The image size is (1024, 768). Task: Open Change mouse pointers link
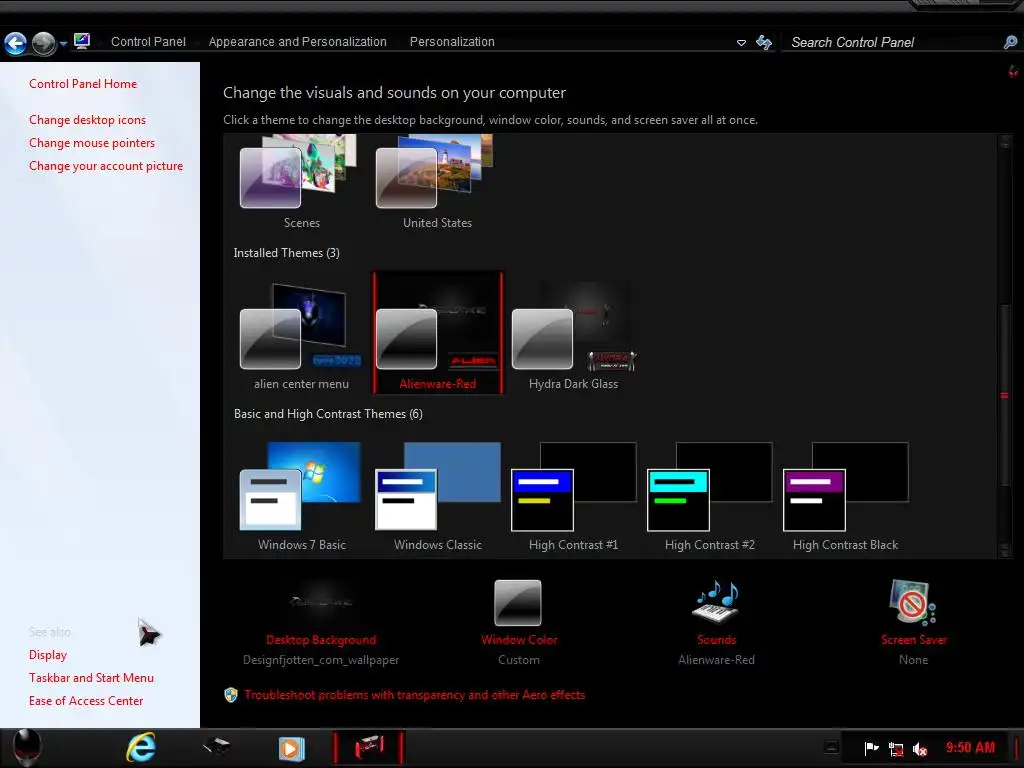92,143
